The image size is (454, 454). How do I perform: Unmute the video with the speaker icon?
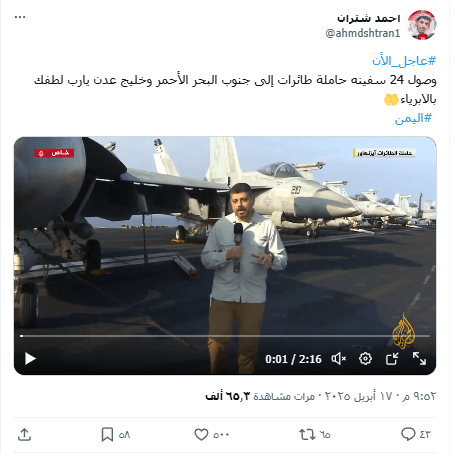(x=339, y=359)
